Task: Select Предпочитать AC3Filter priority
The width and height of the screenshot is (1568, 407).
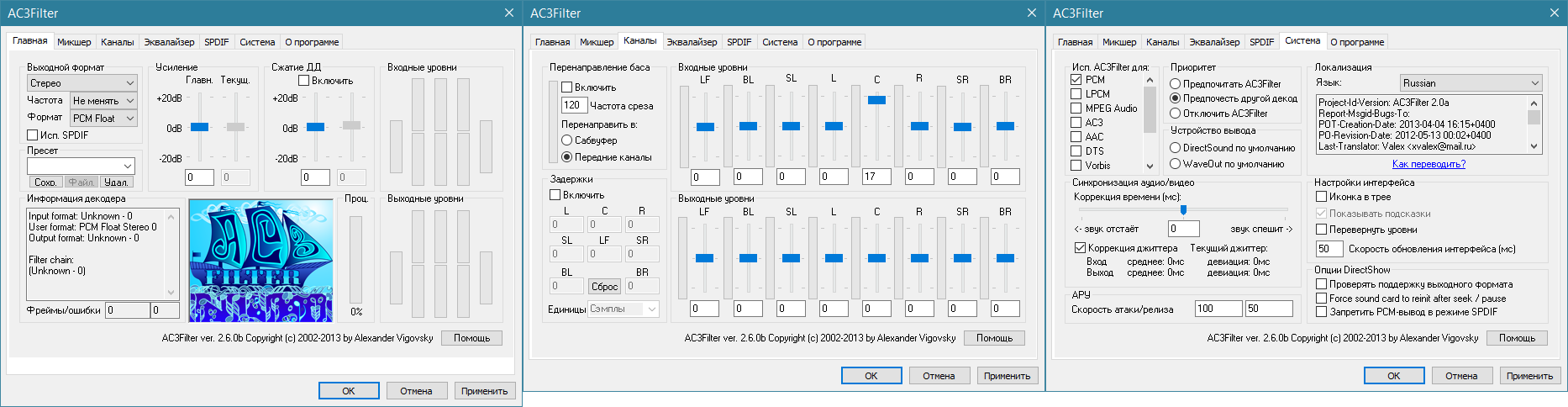Action: tap(1225, 84)
